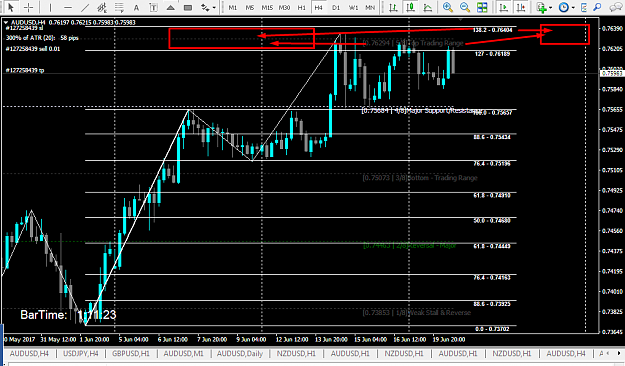Click the '138.2 - 0.76404' Fibonacci label
The width and height of the screenshot is (625, 366).
point(492,30)
